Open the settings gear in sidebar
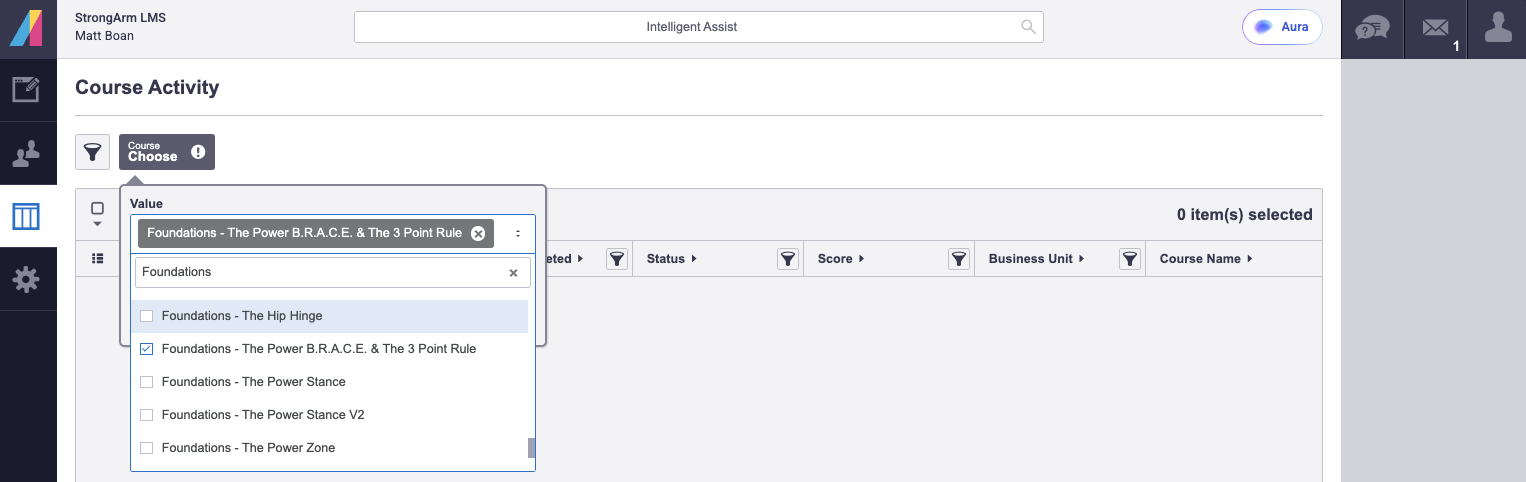Screen dimensions: 1526x482 (x=26, y=279)
